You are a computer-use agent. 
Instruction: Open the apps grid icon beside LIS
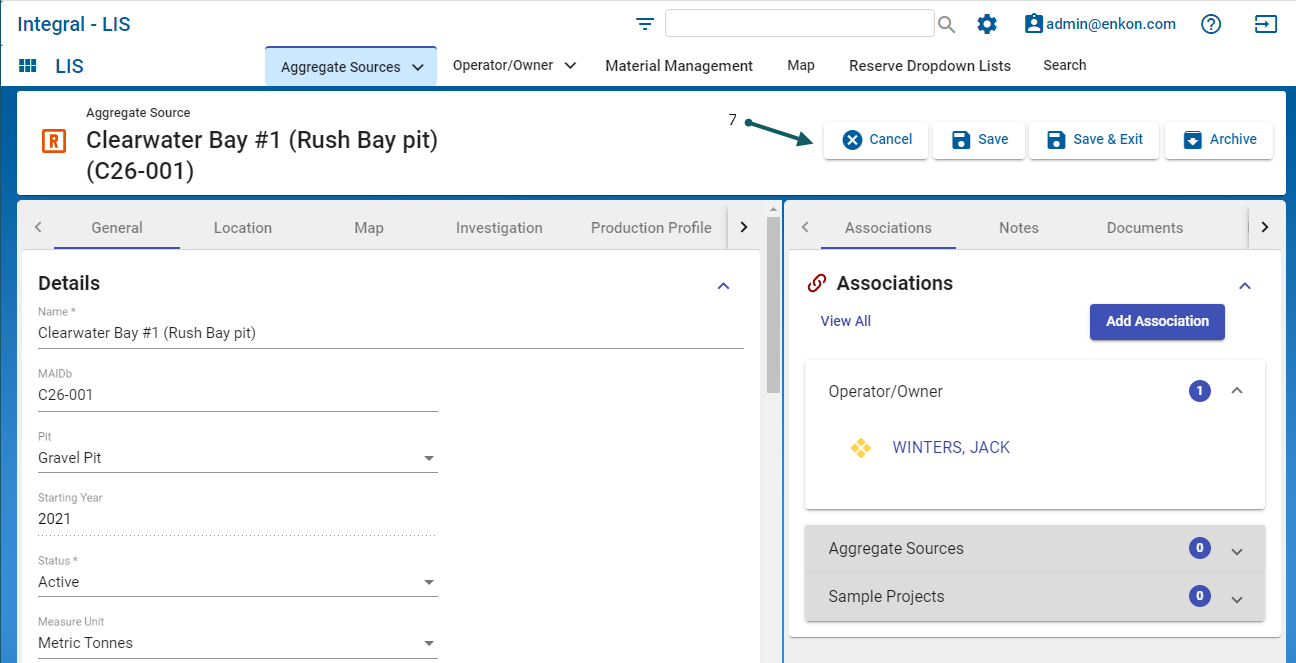(x=28, y=66)
